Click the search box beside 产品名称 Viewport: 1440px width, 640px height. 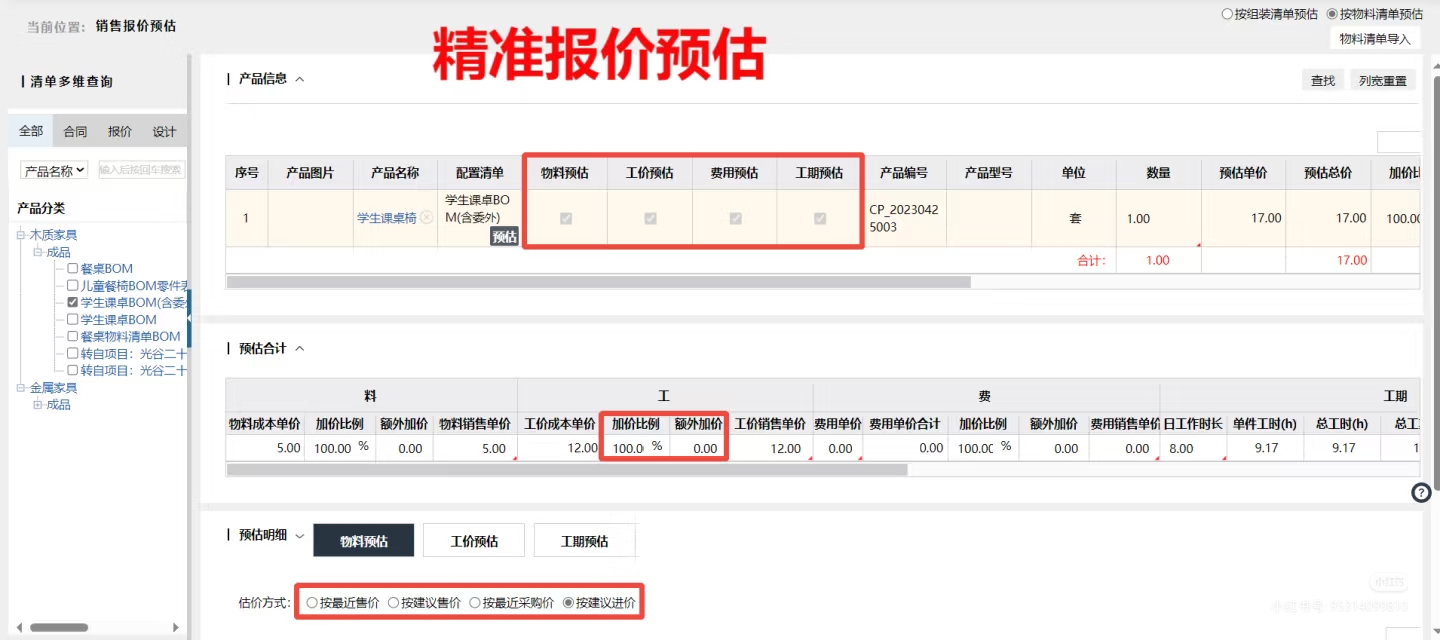(x=141, y=171)
